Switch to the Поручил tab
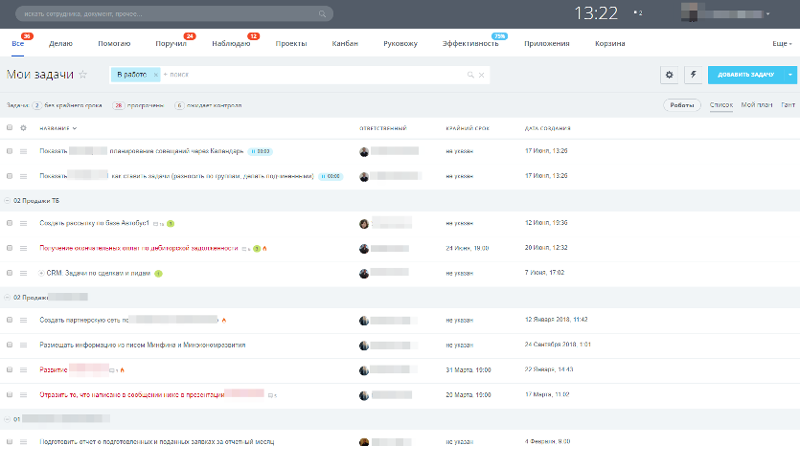This screenshot has width=800, height=466. (x=171, y=43)
